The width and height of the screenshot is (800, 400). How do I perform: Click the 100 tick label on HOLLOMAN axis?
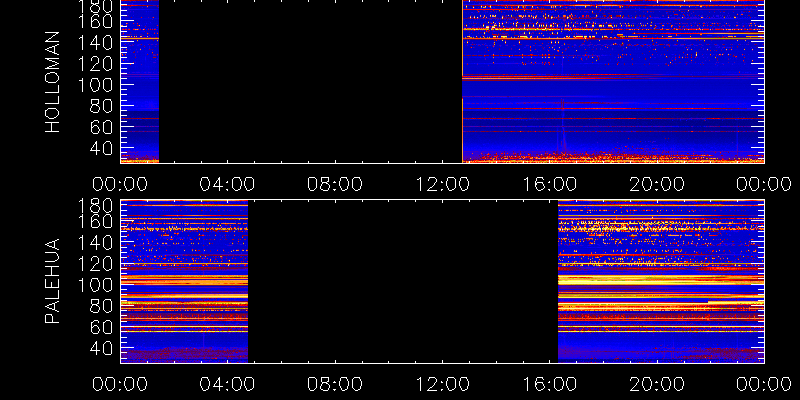coord(95,85)
